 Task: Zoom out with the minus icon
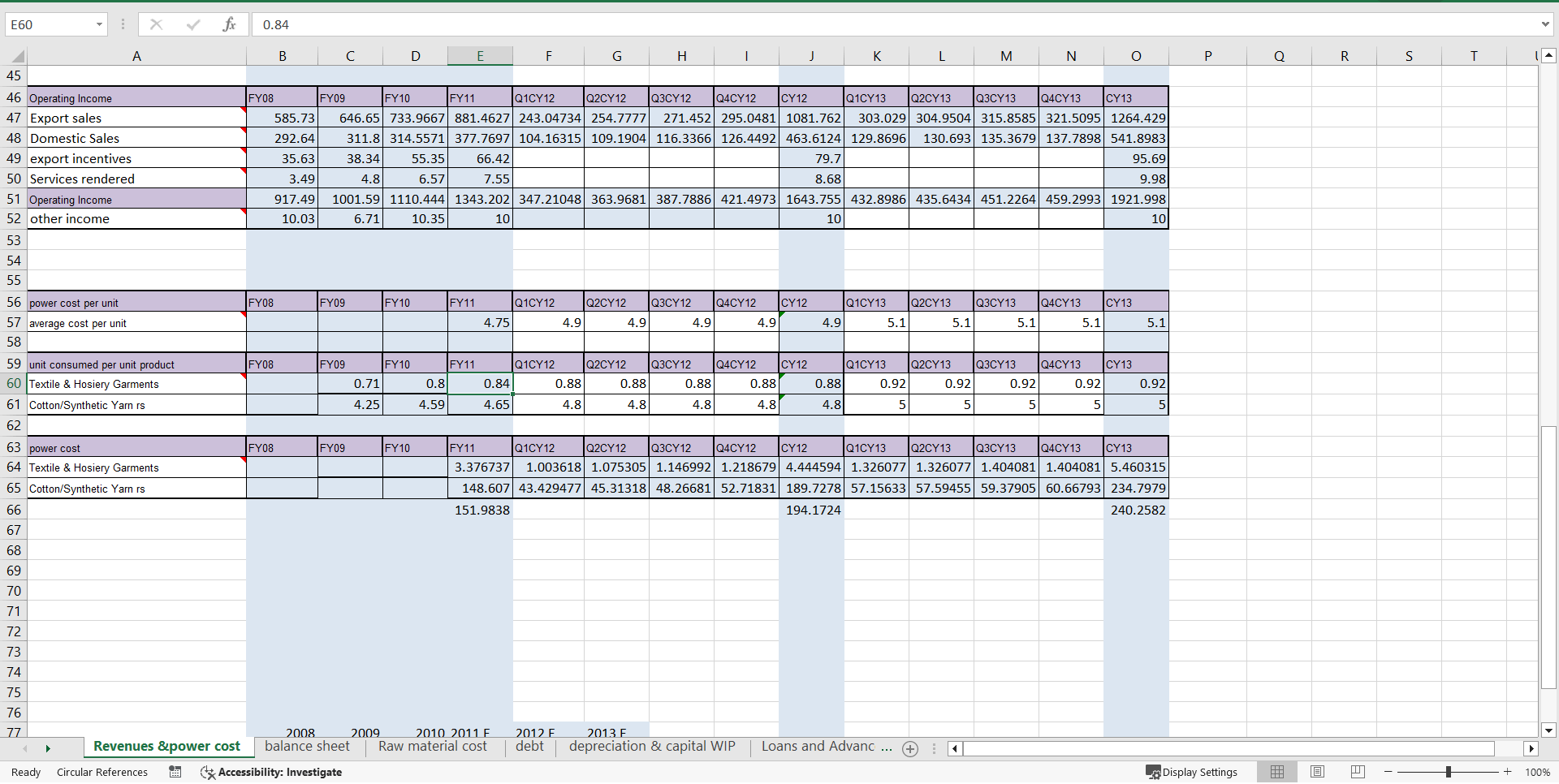[x=1388, y=772]
